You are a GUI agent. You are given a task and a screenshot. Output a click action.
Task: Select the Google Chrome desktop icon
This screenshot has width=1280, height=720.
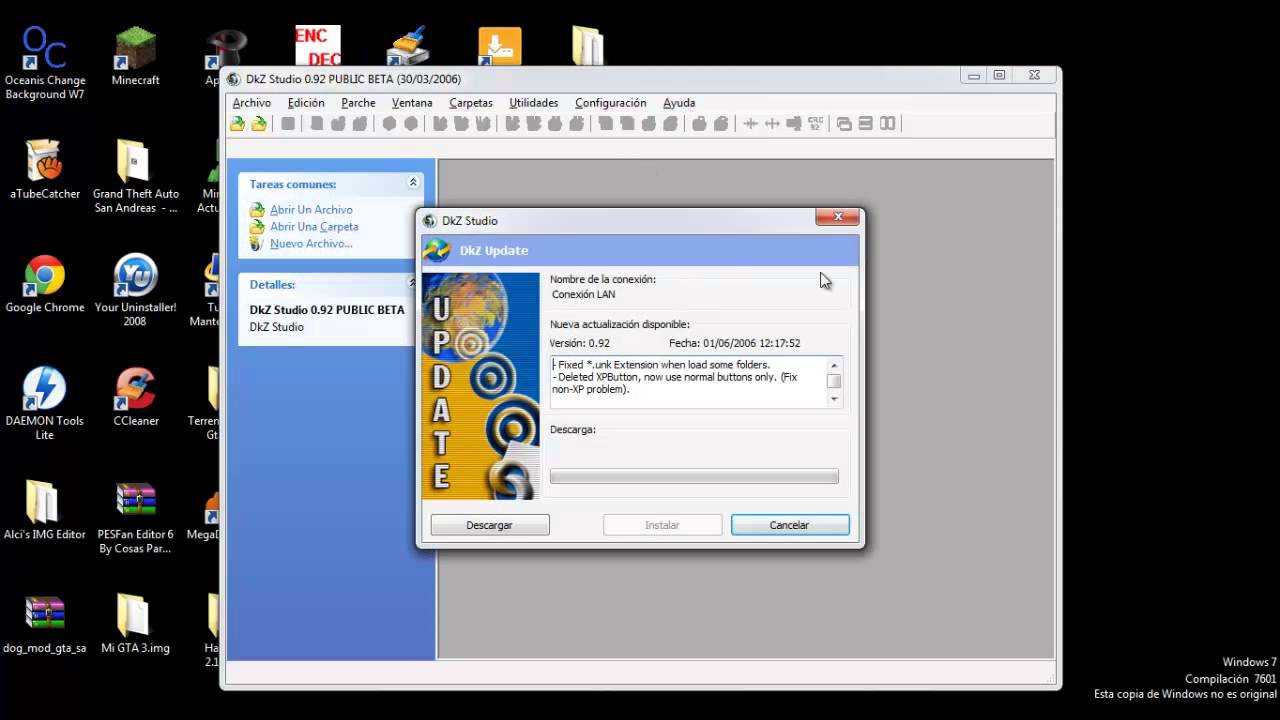coord(45,284)
